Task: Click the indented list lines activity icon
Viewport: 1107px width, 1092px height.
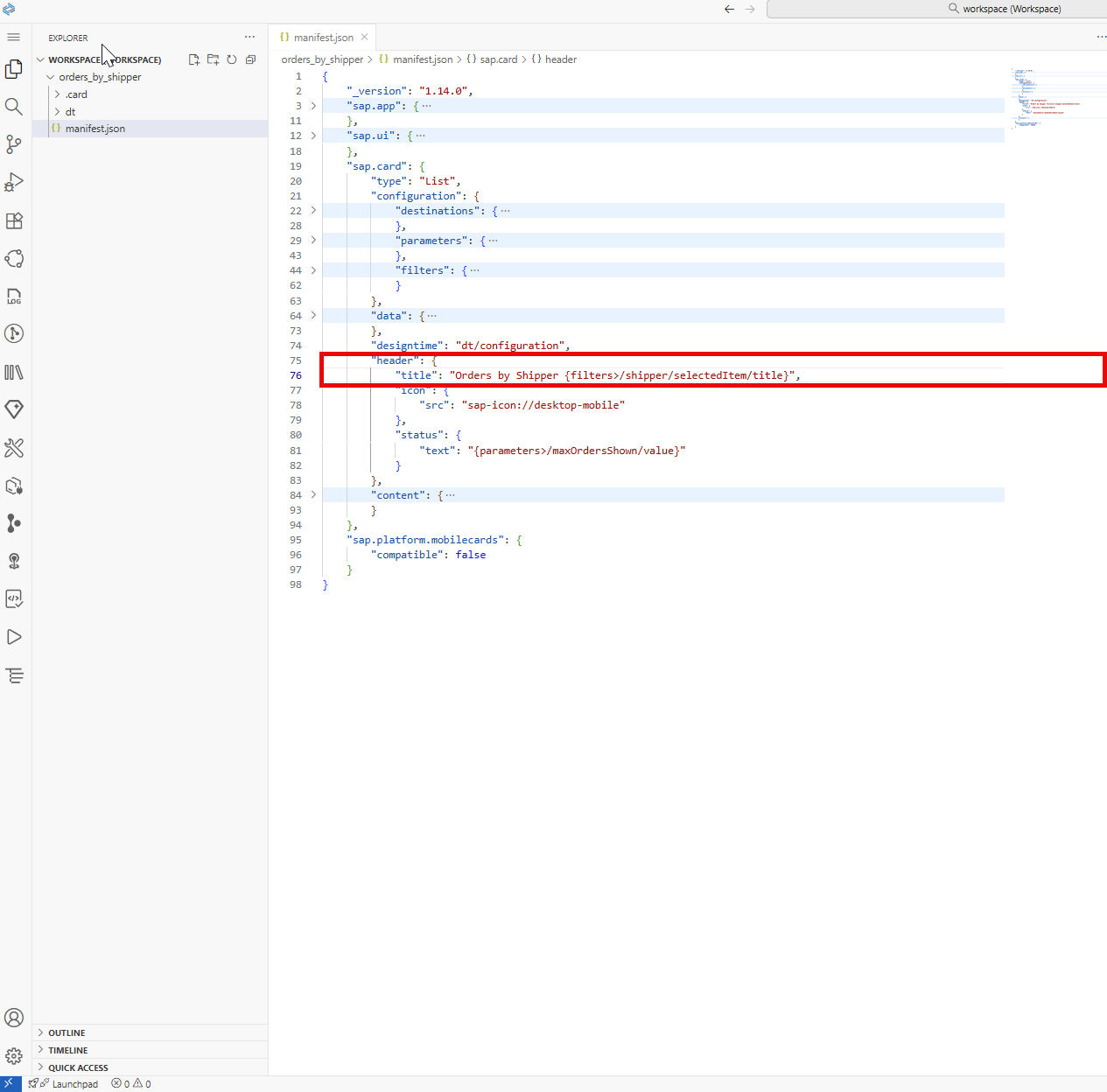Action: (x=14, y=675)
